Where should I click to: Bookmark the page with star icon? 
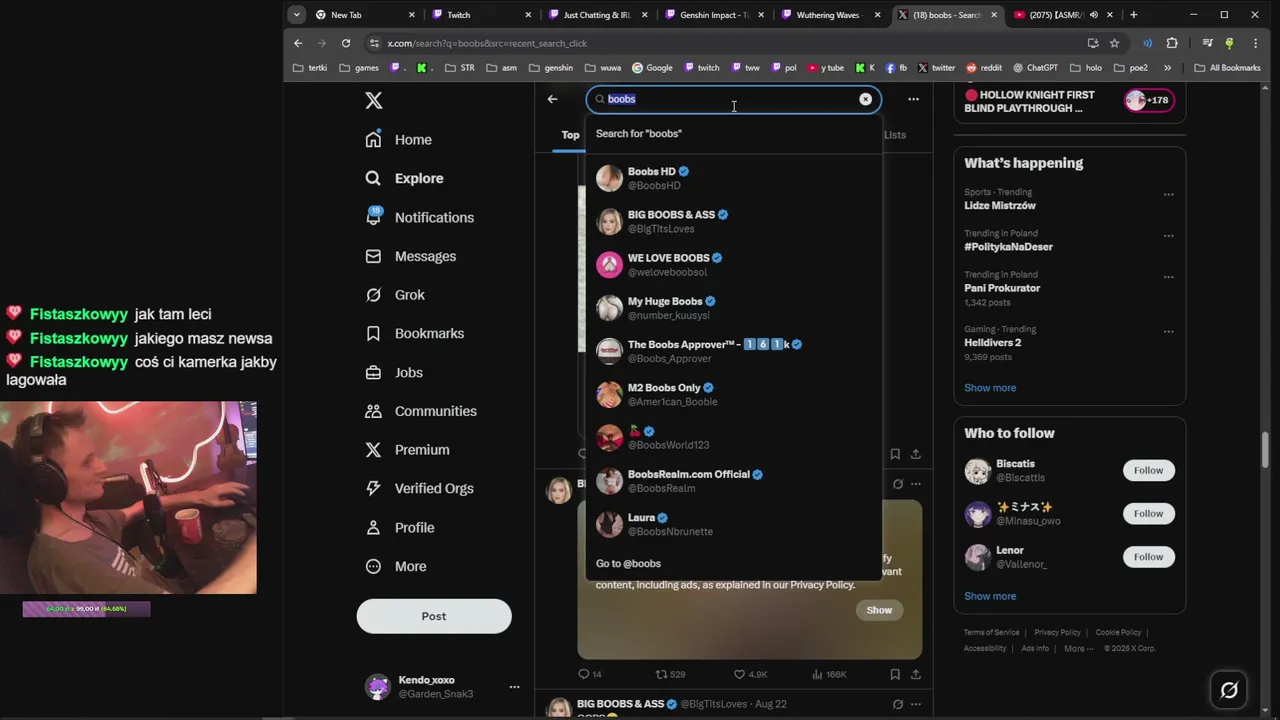tap(1114, 43)
